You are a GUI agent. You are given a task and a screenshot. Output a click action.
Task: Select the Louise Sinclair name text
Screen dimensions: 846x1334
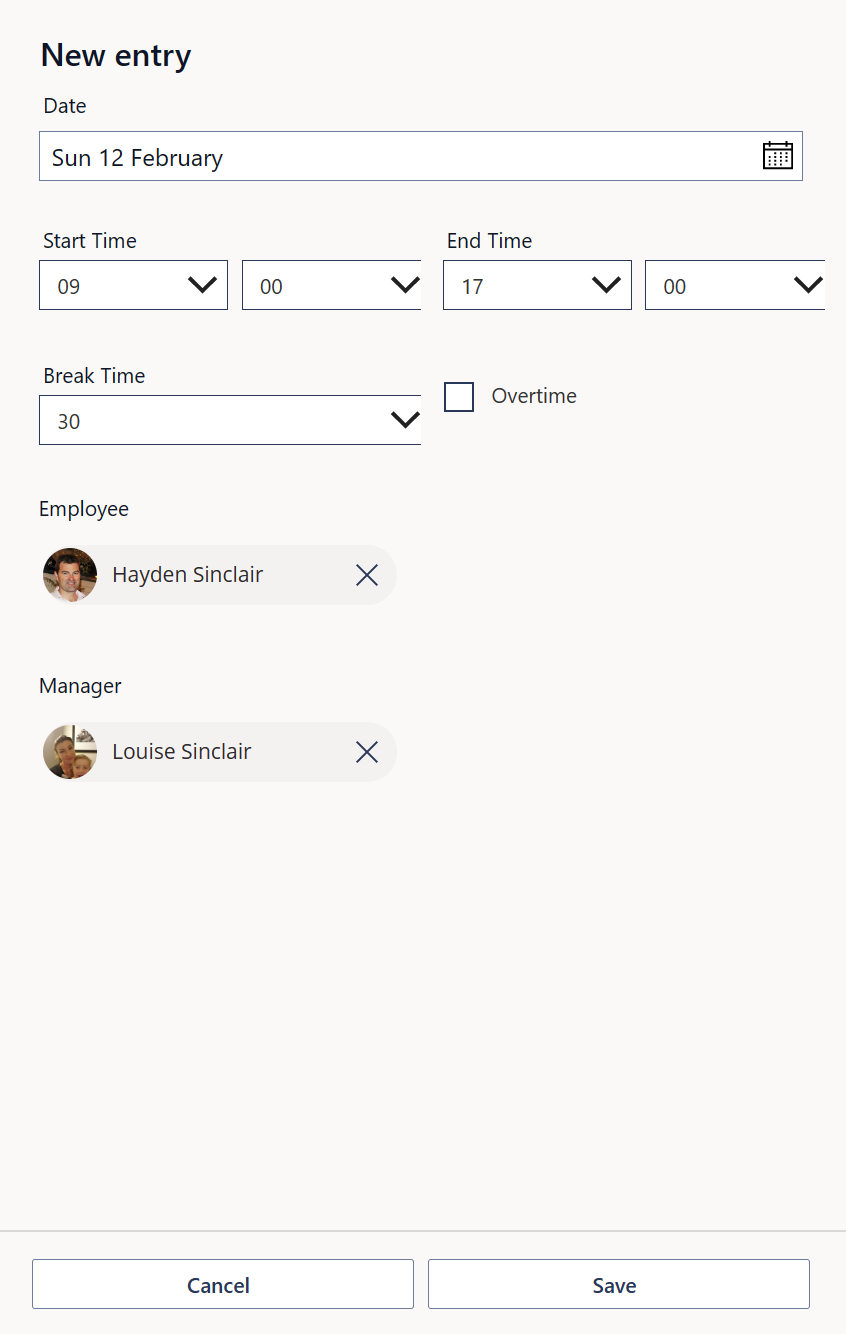tap(181, 752)
